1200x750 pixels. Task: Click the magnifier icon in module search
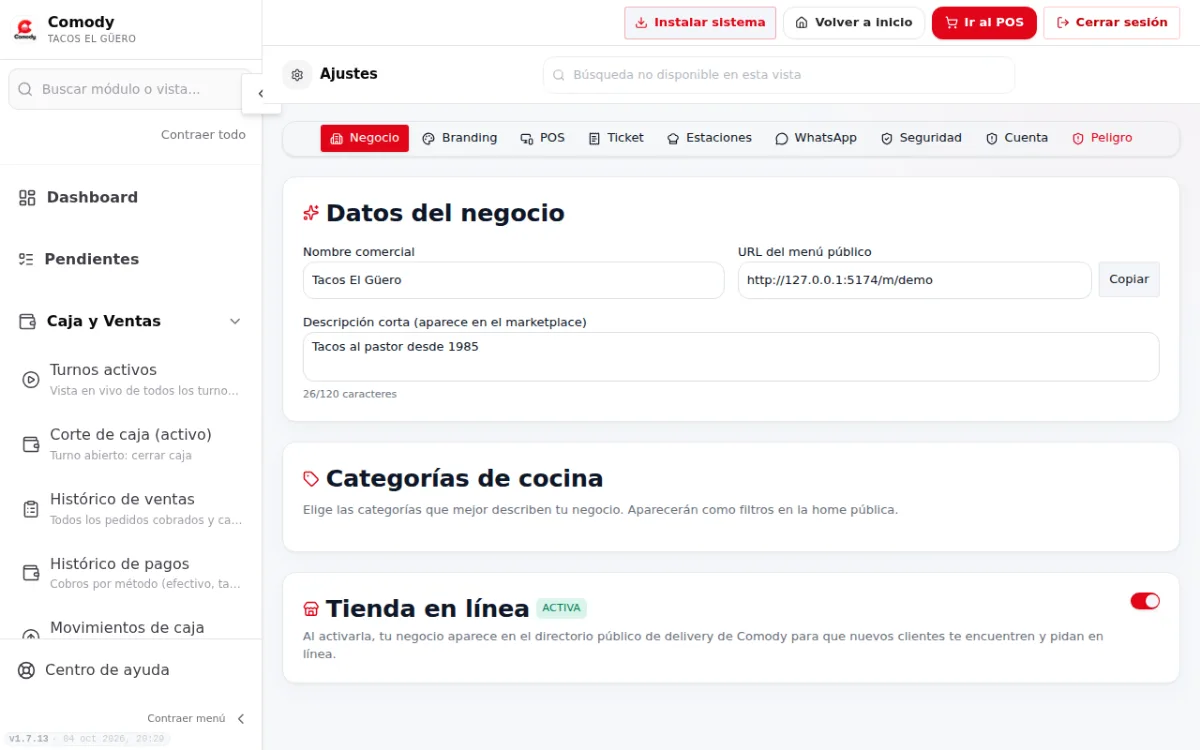pyautogui.click(x=25, y=89)
